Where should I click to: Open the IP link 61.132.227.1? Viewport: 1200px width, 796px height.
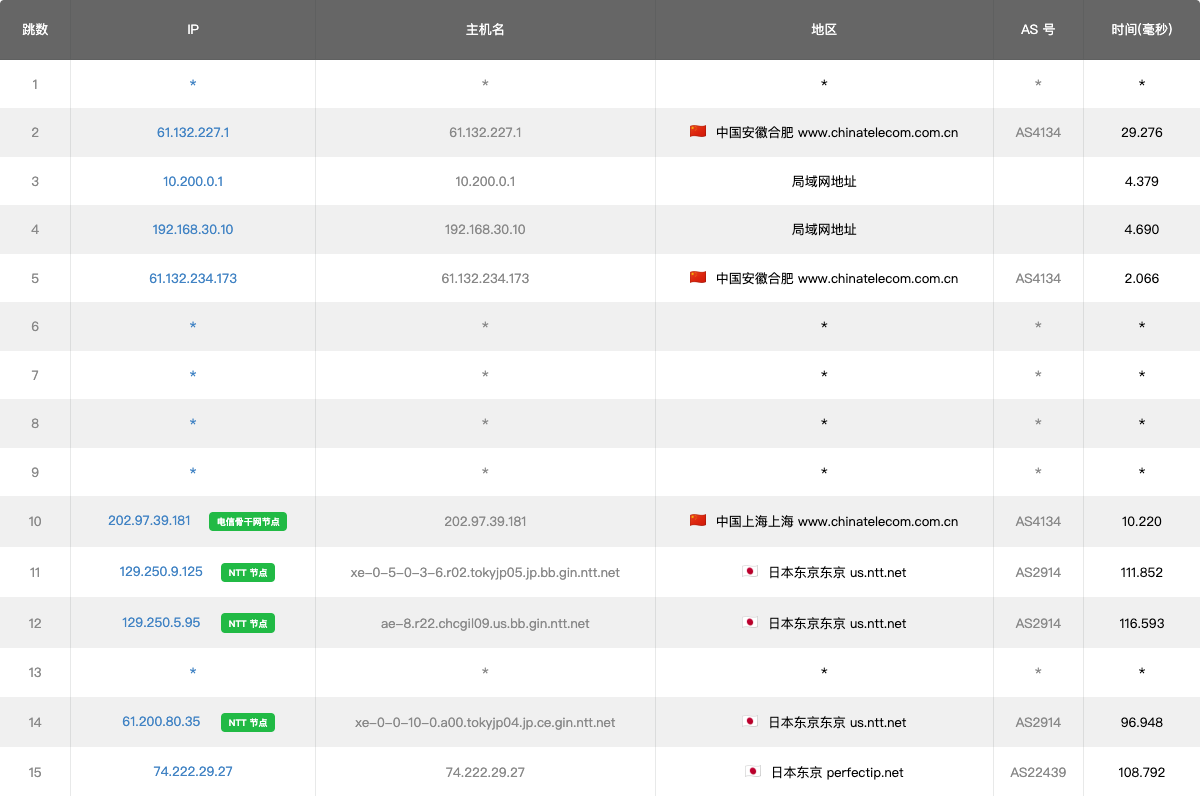193,132
